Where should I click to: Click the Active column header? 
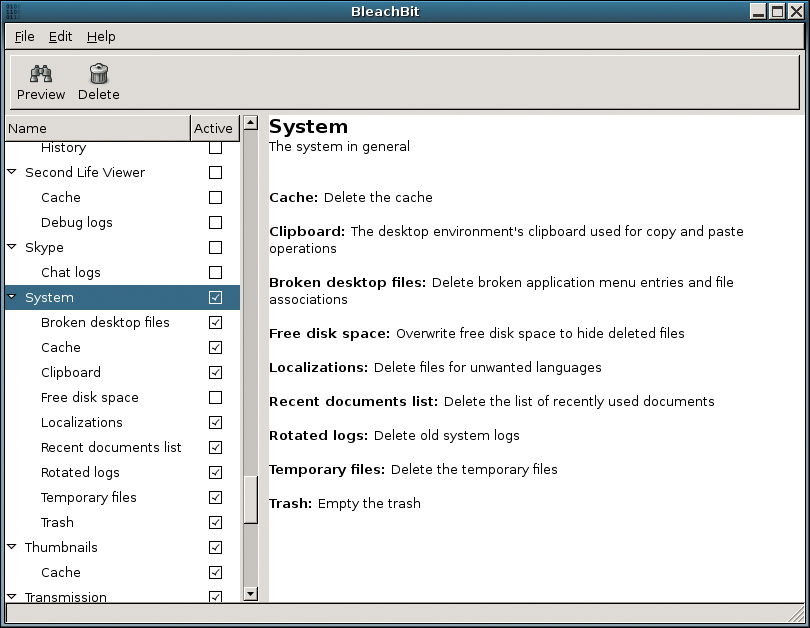point(215,128)
